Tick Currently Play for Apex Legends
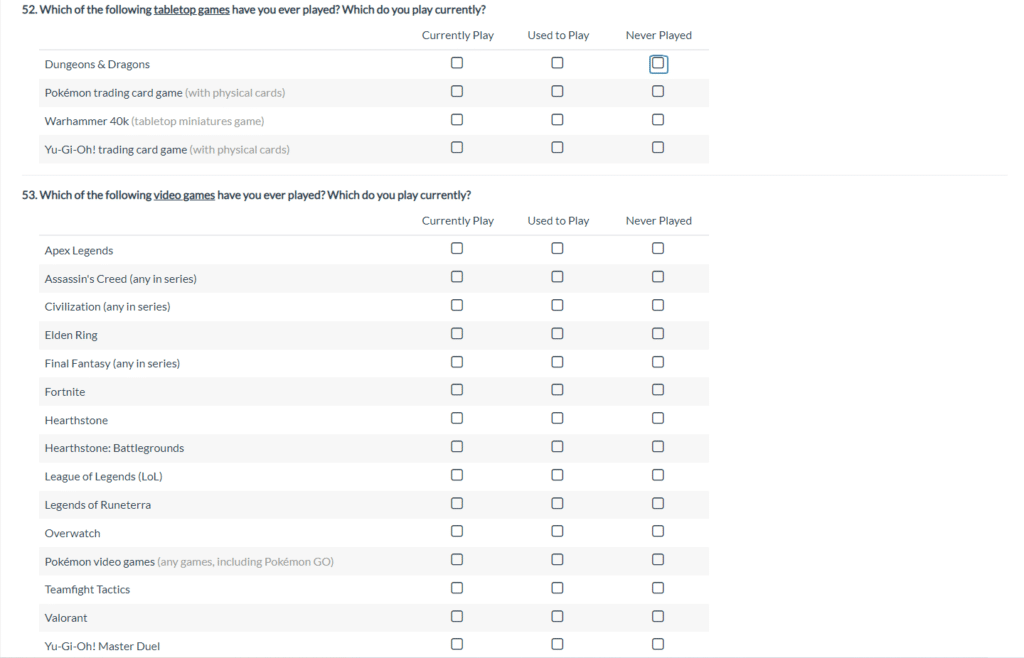This screenshot has height=658, width=1024. pos(457,248)
